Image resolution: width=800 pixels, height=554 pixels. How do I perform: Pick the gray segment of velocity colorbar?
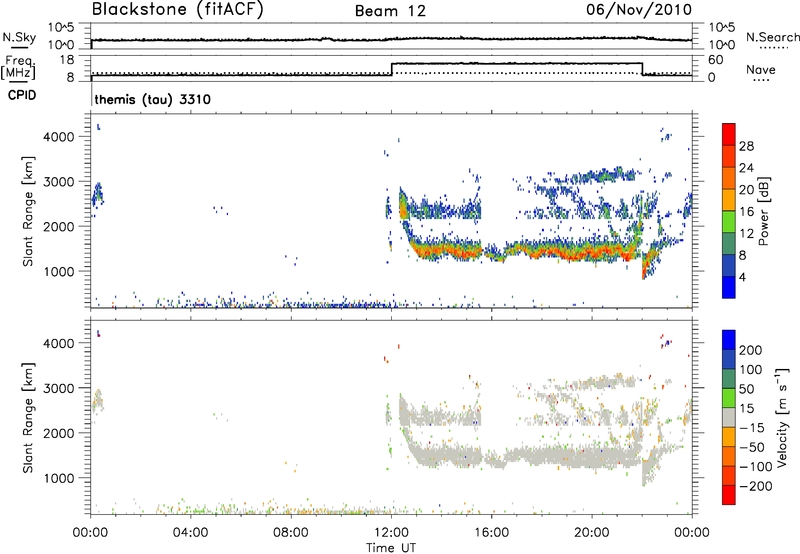(729, 417)
